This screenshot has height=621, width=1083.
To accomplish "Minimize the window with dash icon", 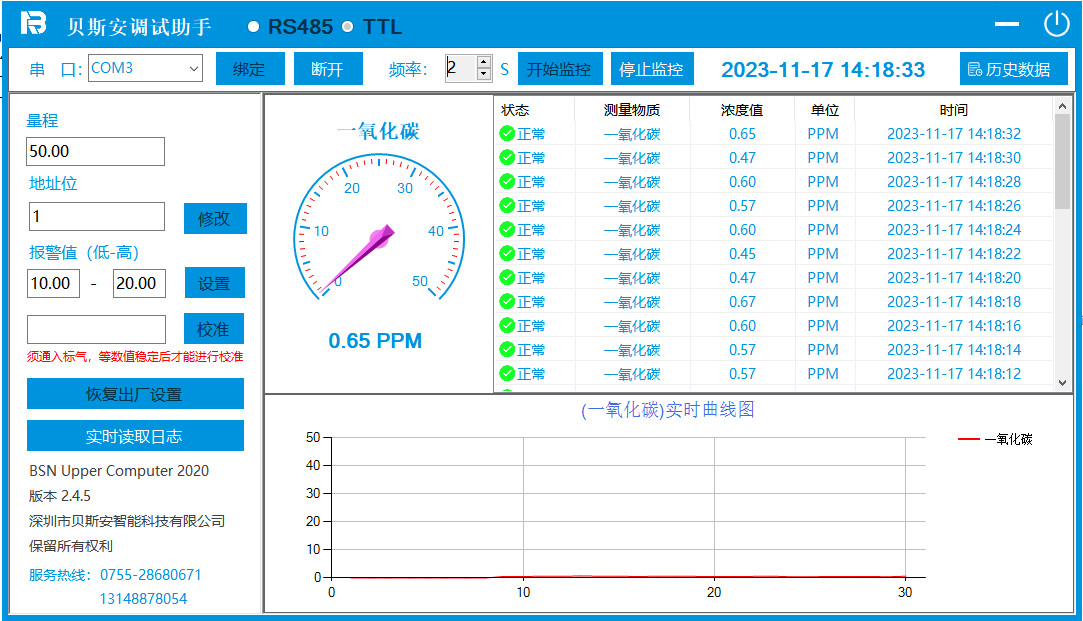I will point(1007,25).
